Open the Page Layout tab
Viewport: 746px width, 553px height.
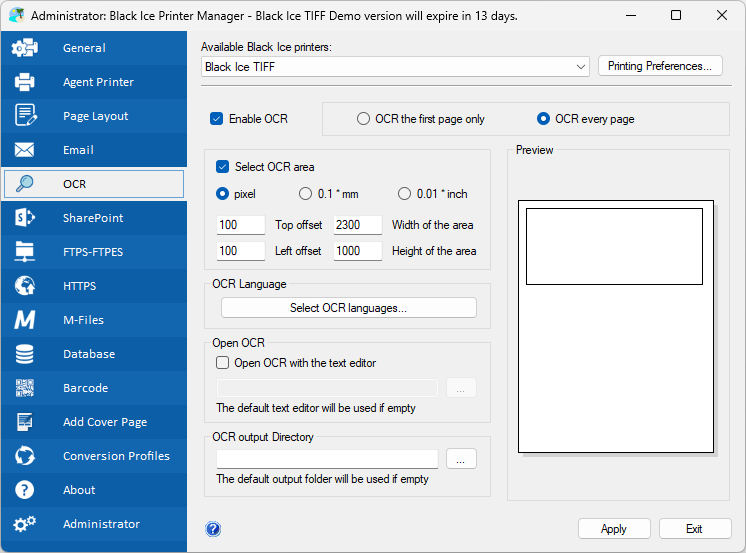click(x=95, y=116)
